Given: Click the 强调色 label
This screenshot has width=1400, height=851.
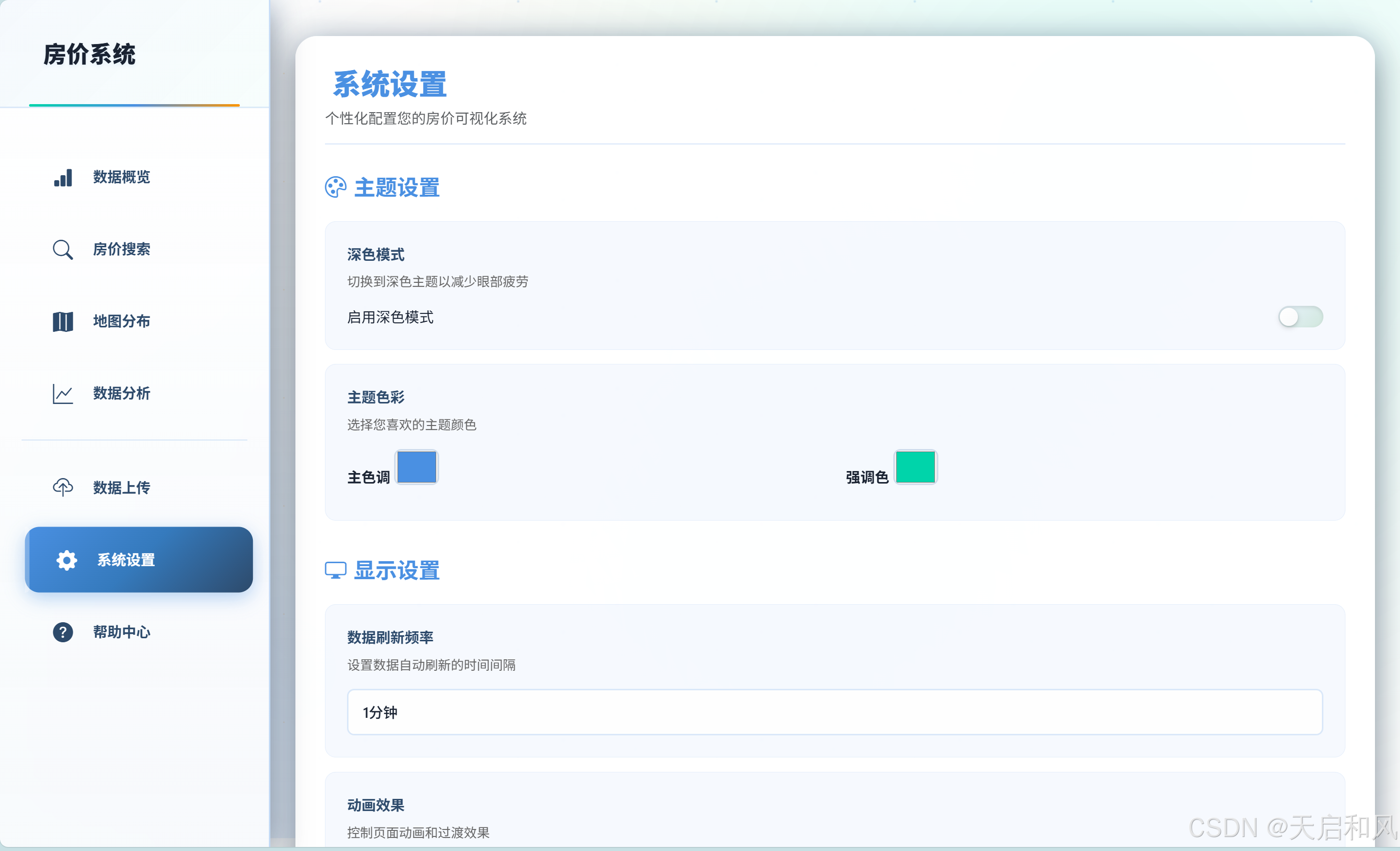Looking at the screenshot, I should 867,477.
